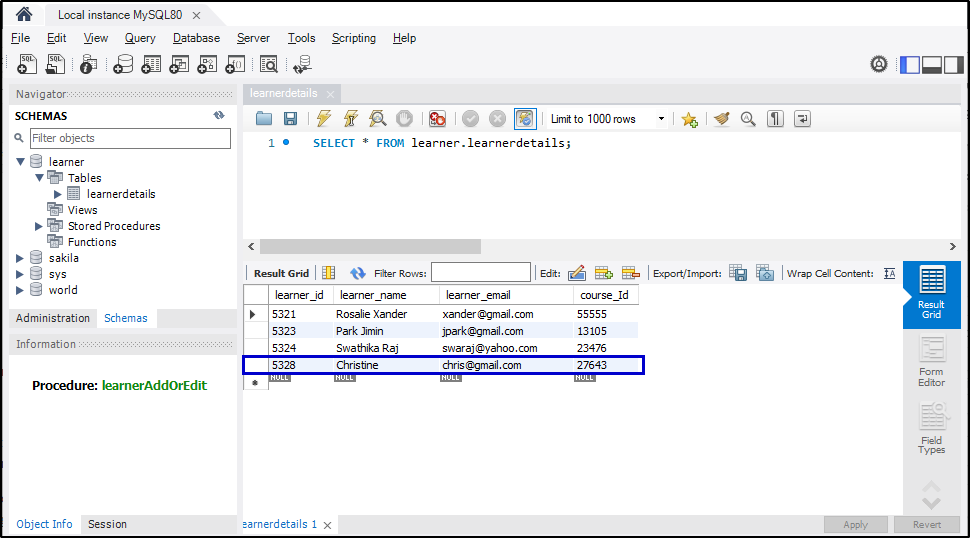Viewport: 970px width, 538px height.
Task: Expand the sakila schema
Action: coord(20,258)
